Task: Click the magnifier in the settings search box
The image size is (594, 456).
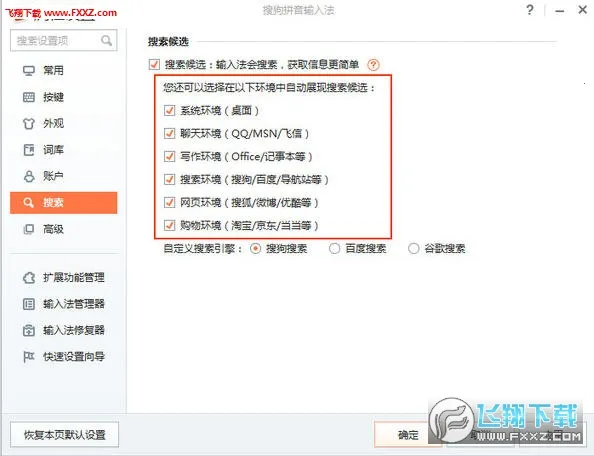Action: point(106,40)
